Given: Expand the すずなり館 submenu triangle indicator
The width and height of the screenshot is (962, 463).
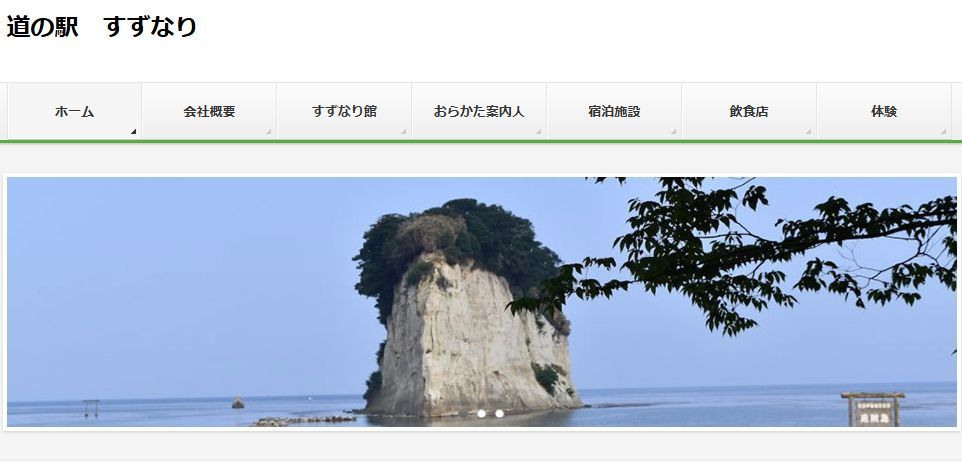Looking at the screenshot, I should pyautogui.click(x=404, y=132).
